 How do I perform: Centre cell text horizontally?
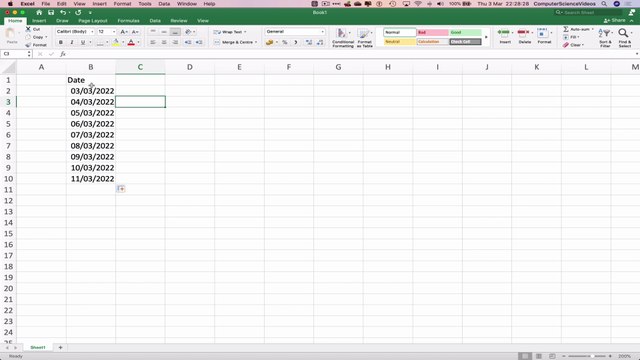coord(164,42)
